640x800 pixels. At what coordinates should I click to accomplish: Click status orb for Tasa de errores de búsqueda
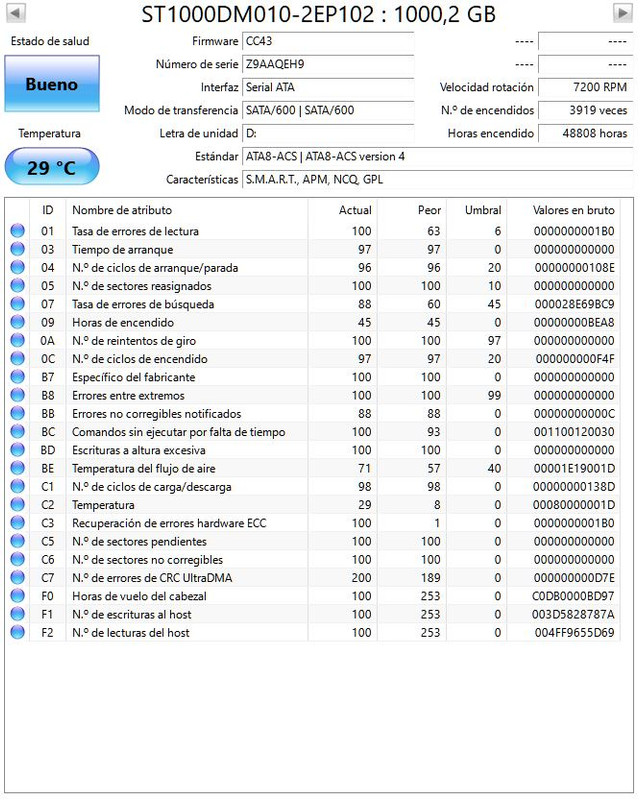(x=17, y=304)
